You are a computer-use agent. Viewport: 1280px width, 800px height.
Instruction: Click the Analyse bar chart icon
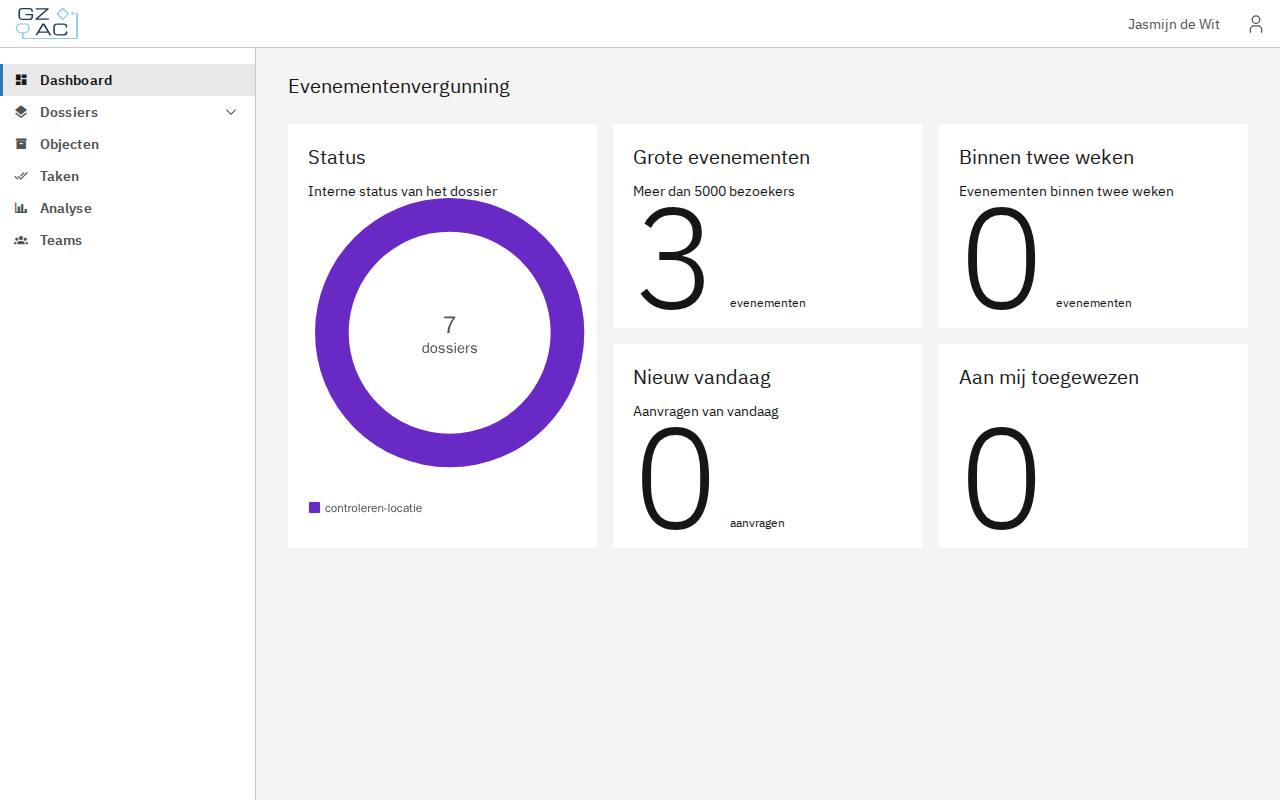[21, 208]
